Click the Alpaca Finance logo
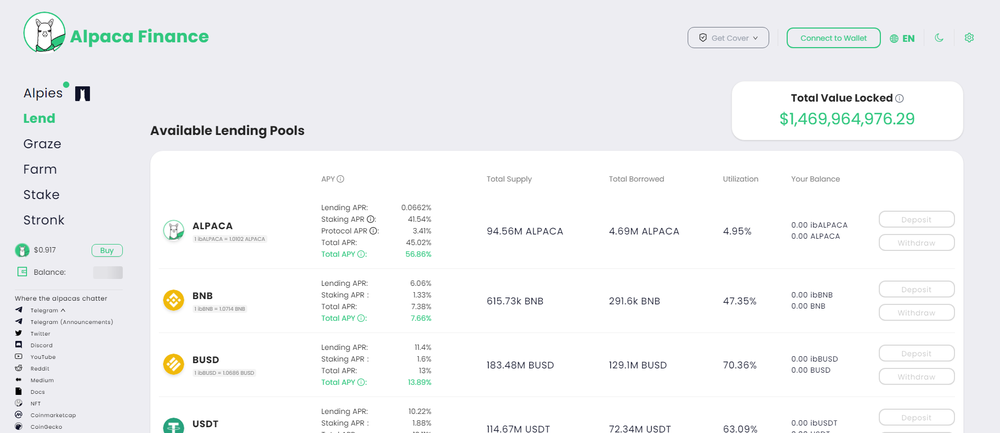1000x433 pixels. point(116,32)
